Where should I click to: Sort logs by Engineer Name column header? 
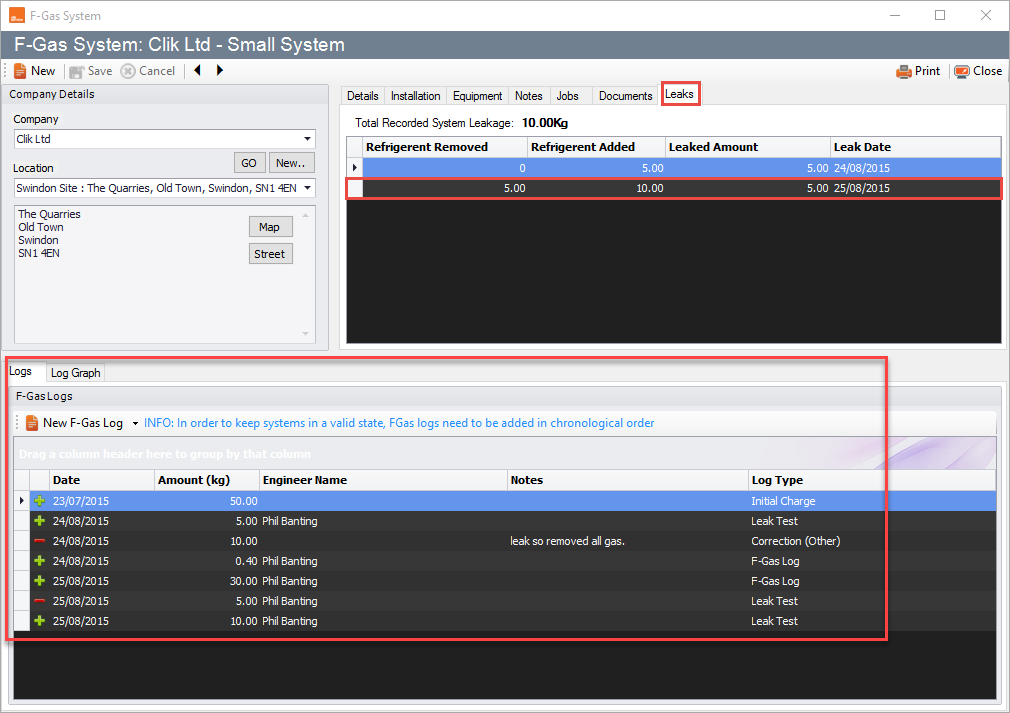click(383, 480)
